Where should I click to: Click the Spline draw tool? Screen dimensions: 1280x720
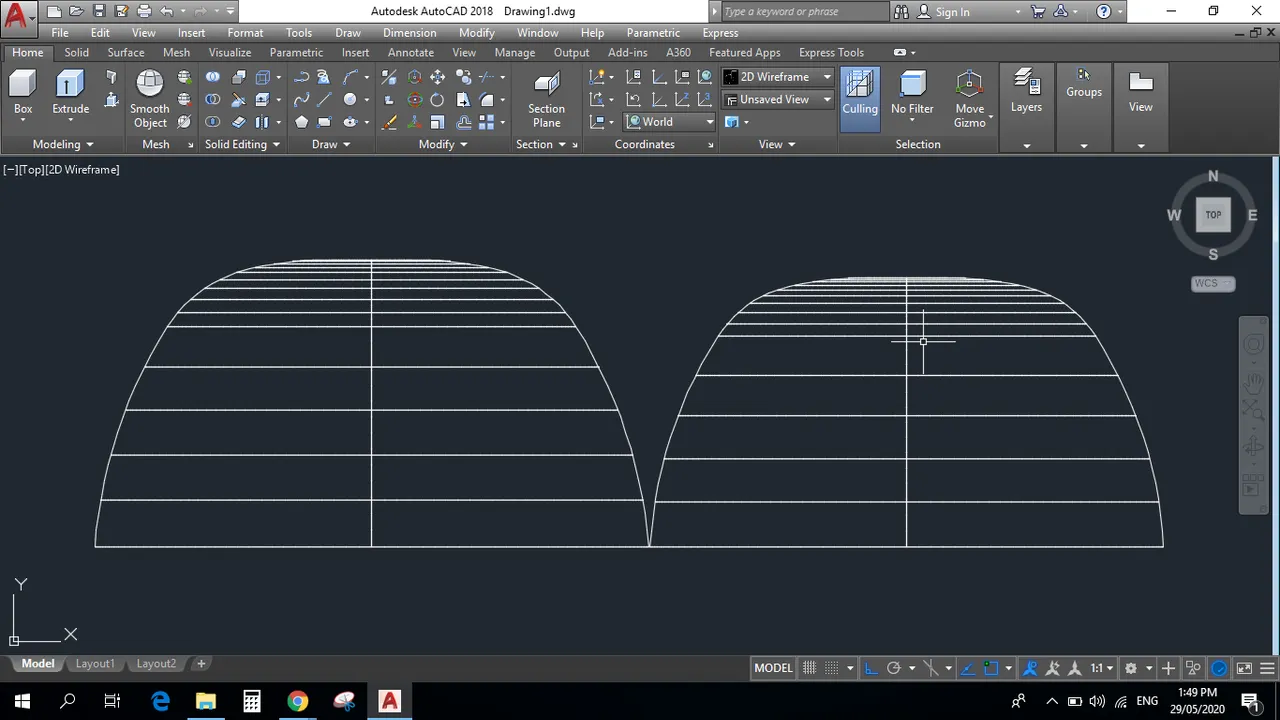tap(301, 100)
